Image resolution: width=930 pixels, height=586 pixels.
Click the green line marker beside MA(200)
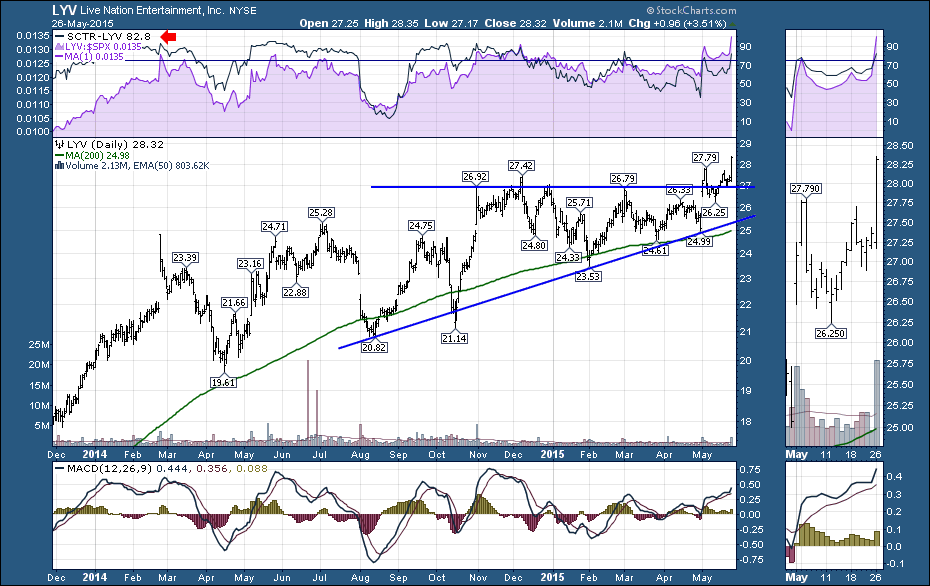tap(59, 155)
